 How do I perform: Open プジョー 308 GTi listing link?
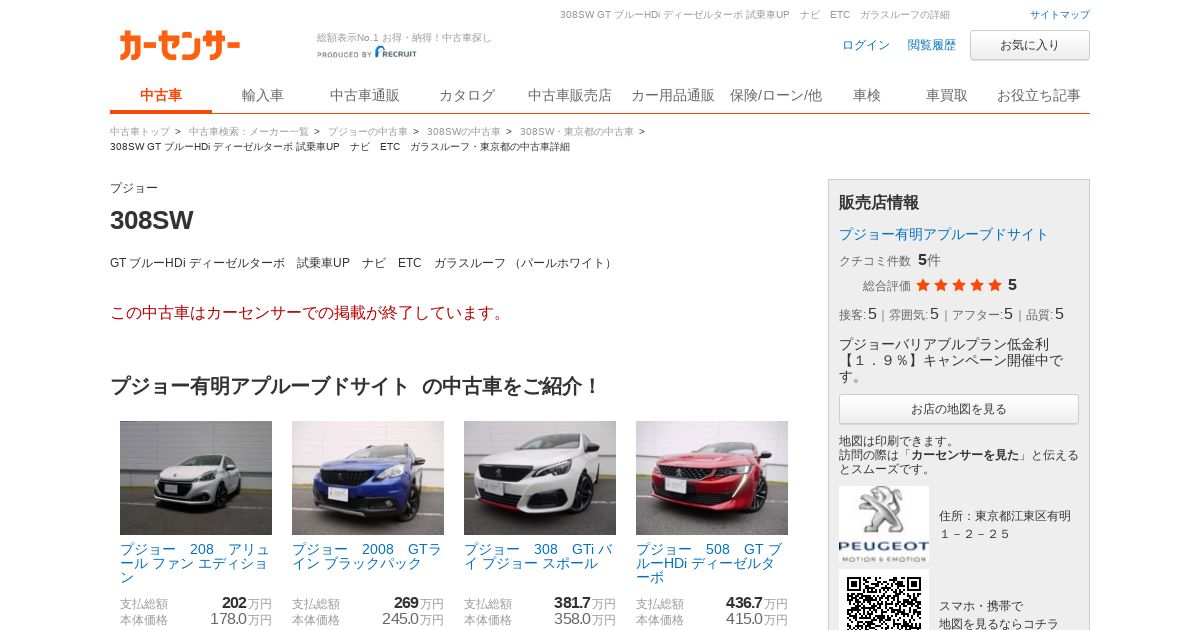point(539,556)
